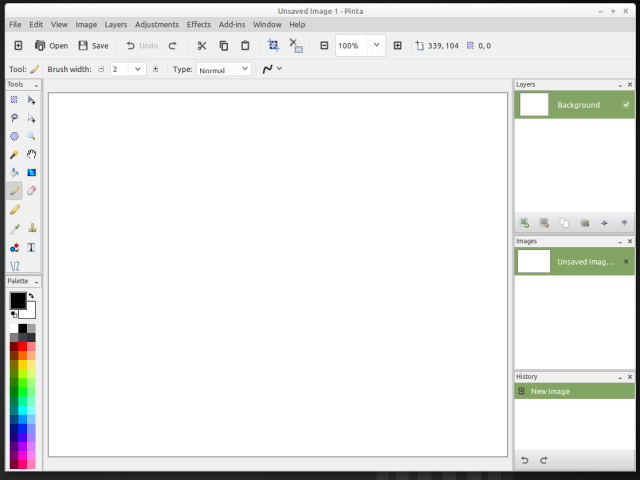Open the Adjustments menu
640x480 pixels.
point(156,24)
